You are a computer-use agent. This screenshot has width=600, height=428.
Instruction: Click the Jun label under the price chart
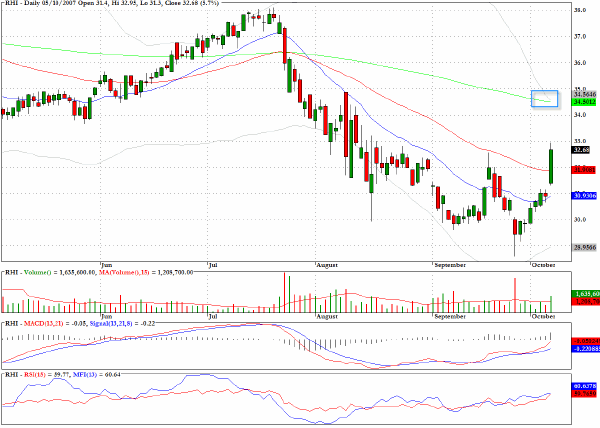click(107, 265)
